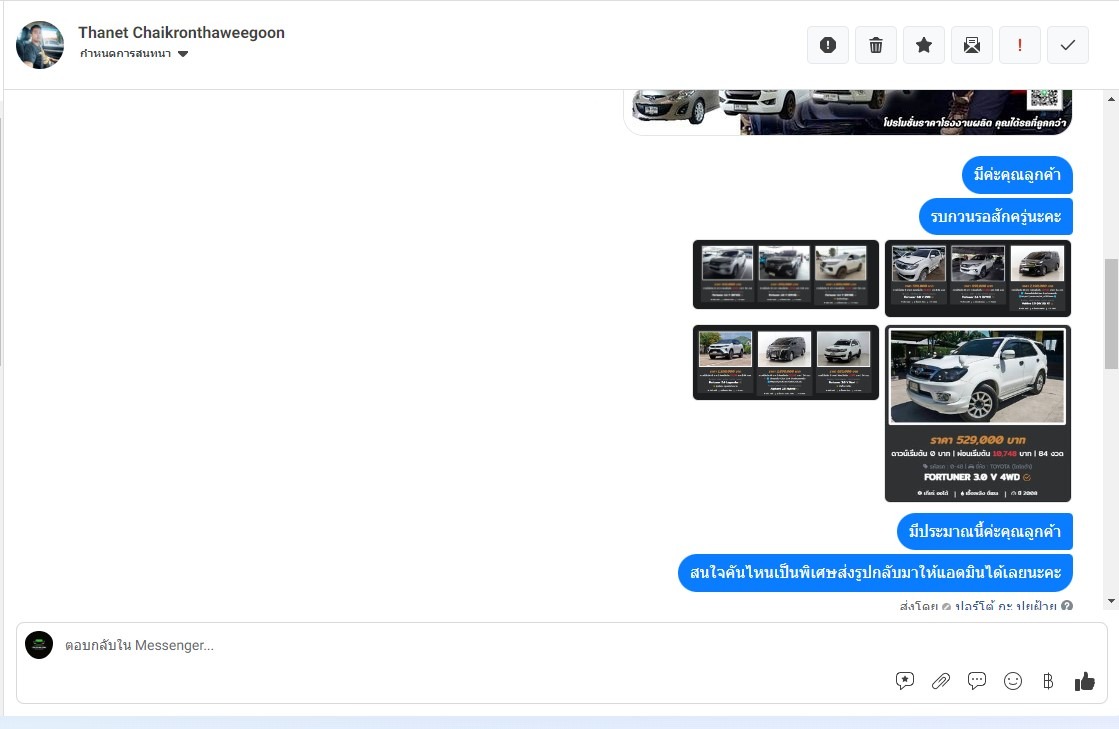Mark conversation as spam
The height and width of the screenshot is (729, 1119).
point(827,45)
